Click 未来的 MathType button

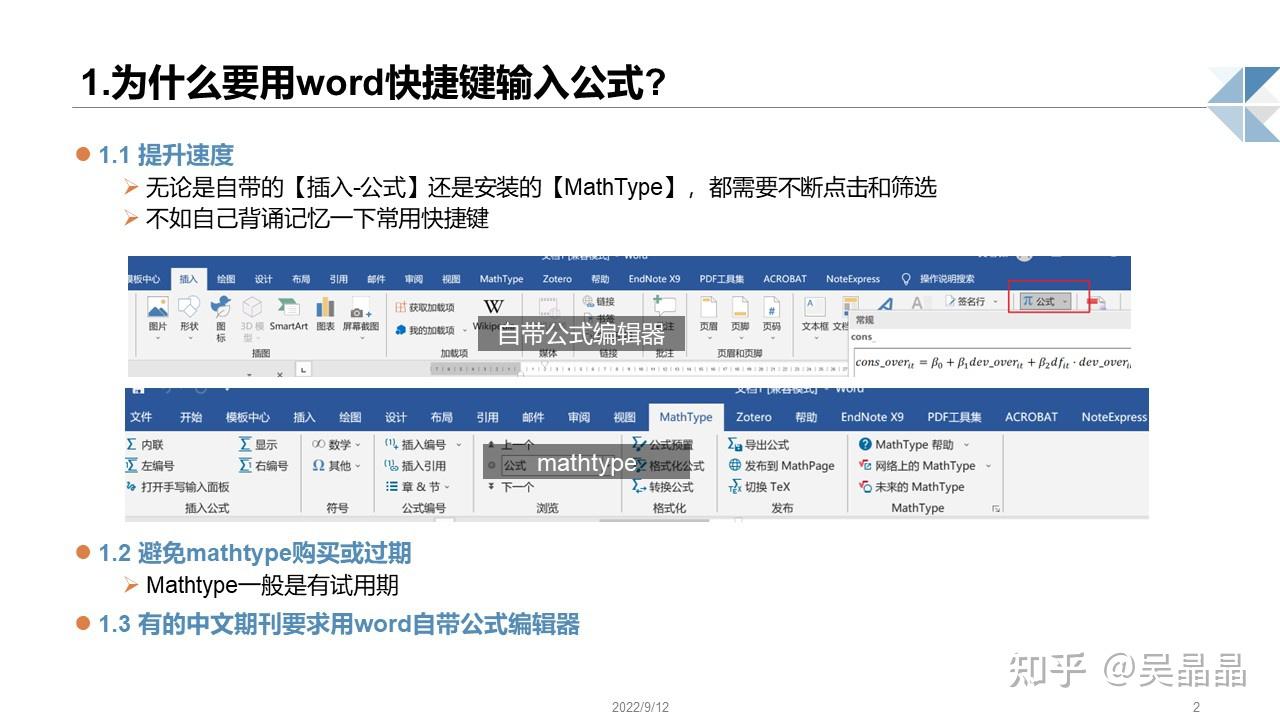tap(911, 487)
